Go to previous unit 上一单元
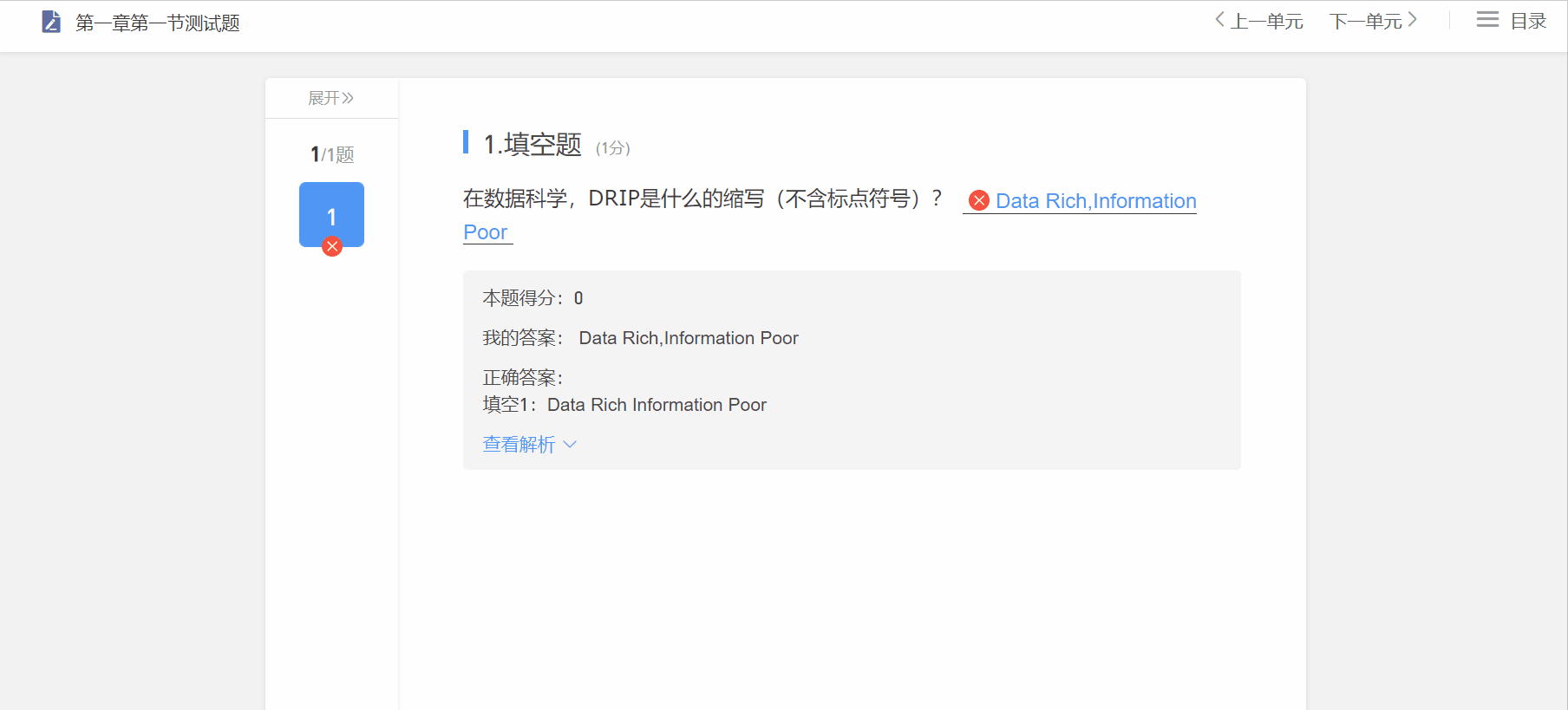Image resolution: width=1568 pixels, height=710 pixels. 1259,21
